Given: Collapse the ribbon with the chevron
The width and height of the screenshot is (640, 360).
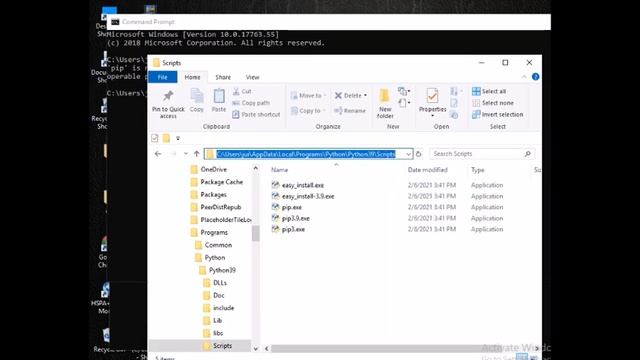Looking at the screenshot, I should 524,77.
